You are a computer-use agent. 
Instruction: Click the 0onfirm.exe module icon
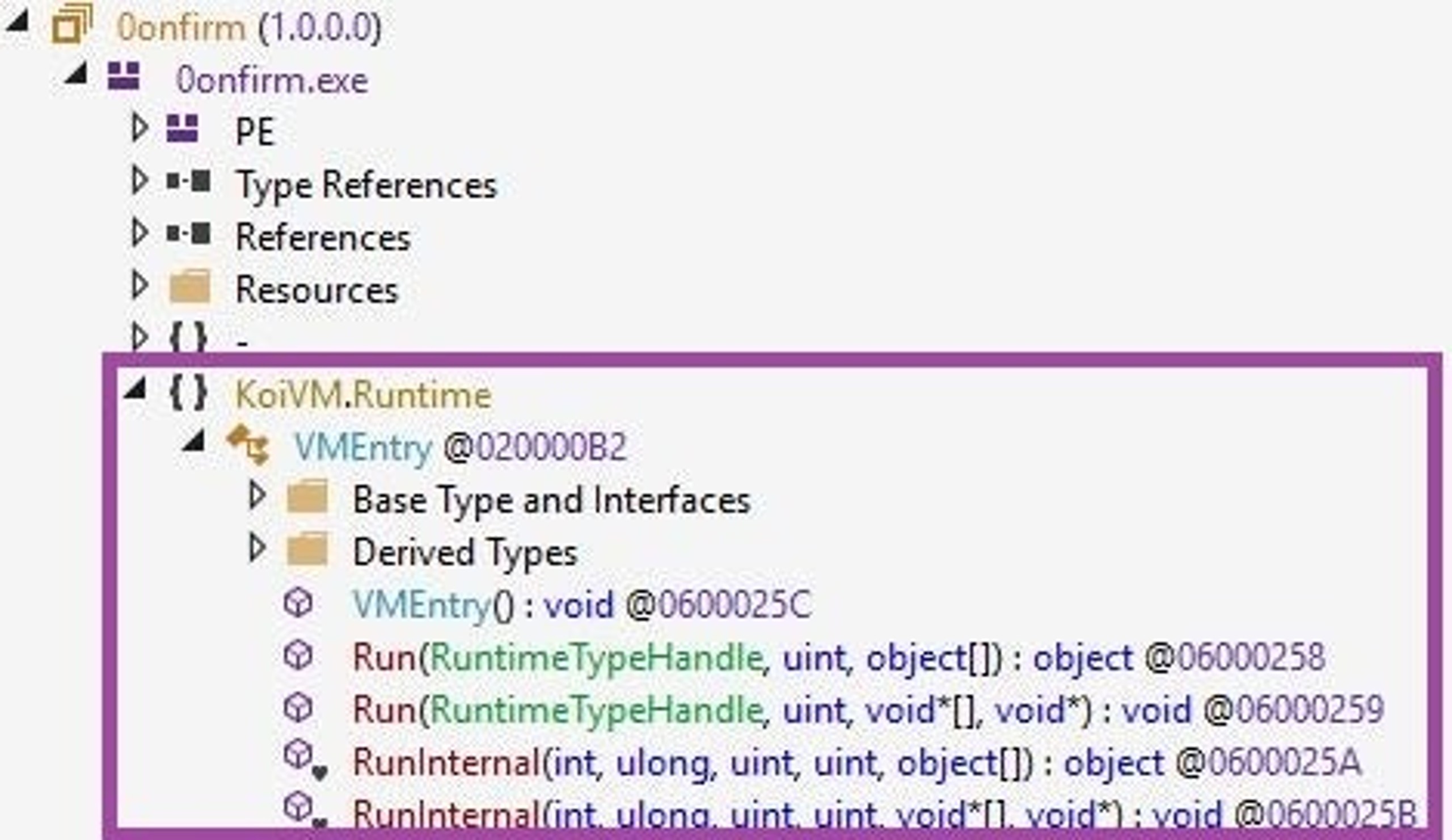(x=124, y=76)
